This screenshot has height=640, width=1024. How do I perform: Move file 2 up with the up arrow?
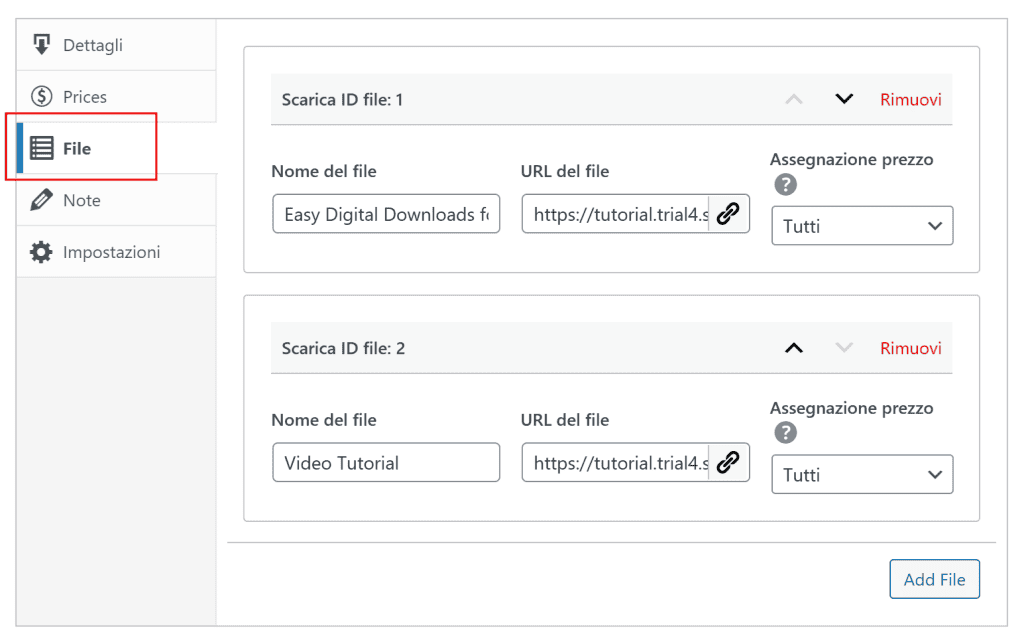point(794,348)
